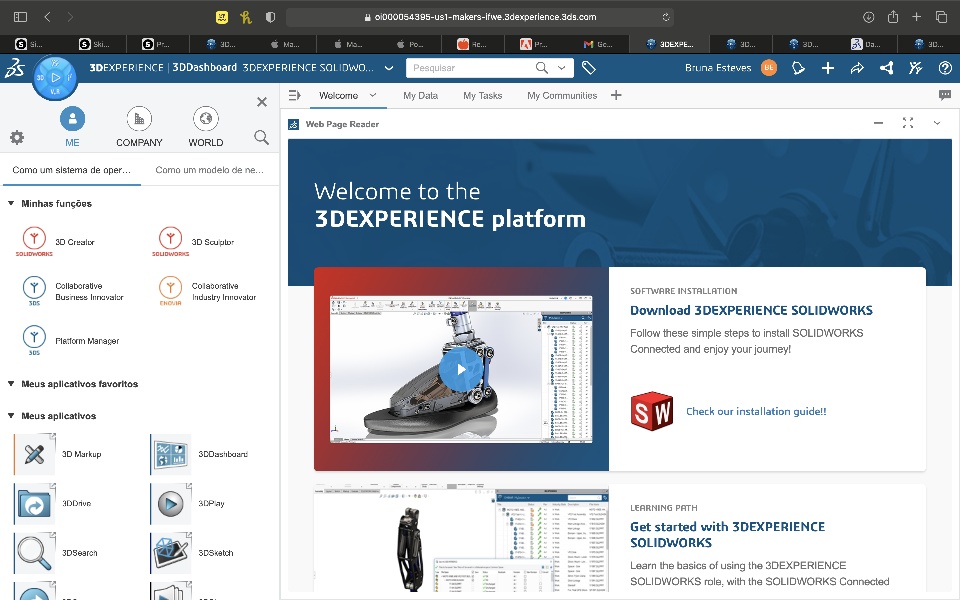The height and width of the screenshot is (600, 960).
Task: Toggle the Safari sidebar button
Action: pyautogui.click(x=20, y=17)
